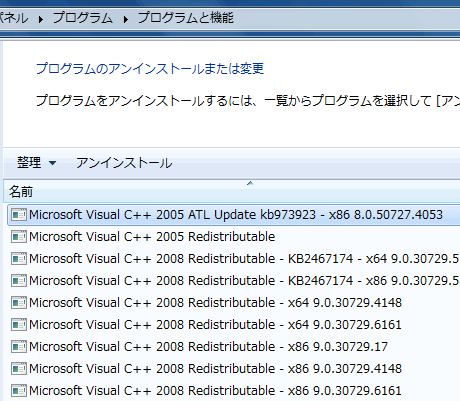The height and width of the screenshot is (401, 460).
Task: Click icon of Visual C++ 2005 ATL Update kb973923
Action: (19, 215)
